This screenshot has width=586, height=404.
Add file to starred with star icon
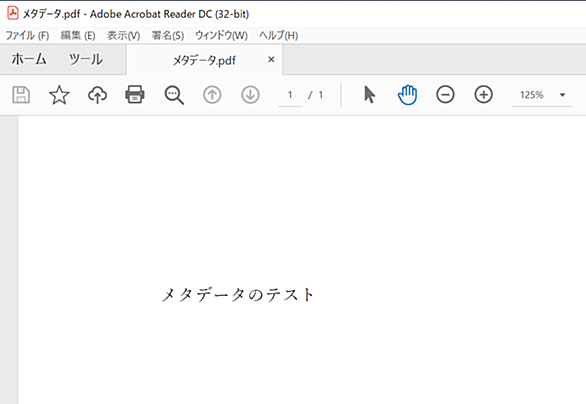tap(59, 95)
